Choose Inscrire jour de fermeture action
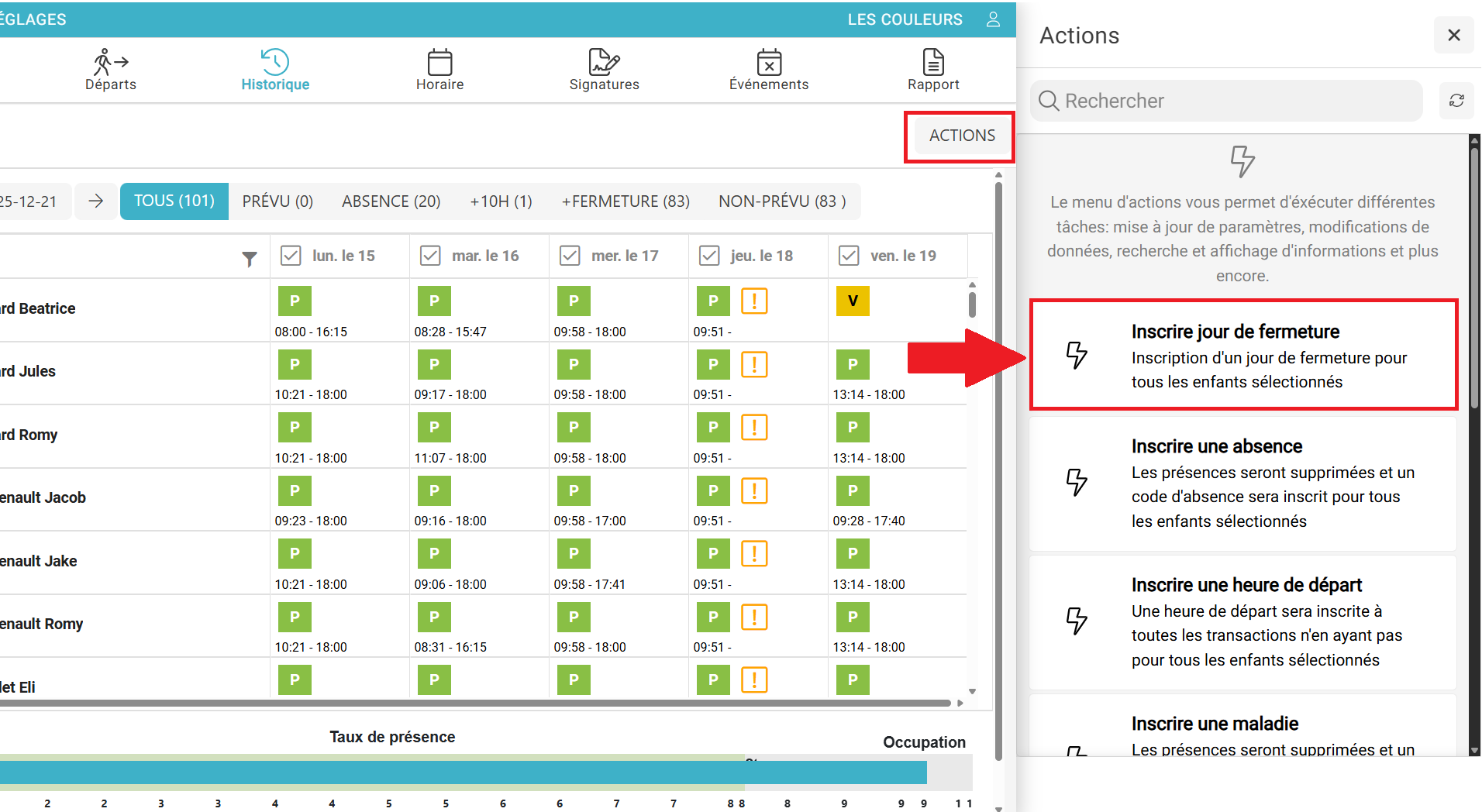The image size is (1482, 812). tap(1242, 356)
